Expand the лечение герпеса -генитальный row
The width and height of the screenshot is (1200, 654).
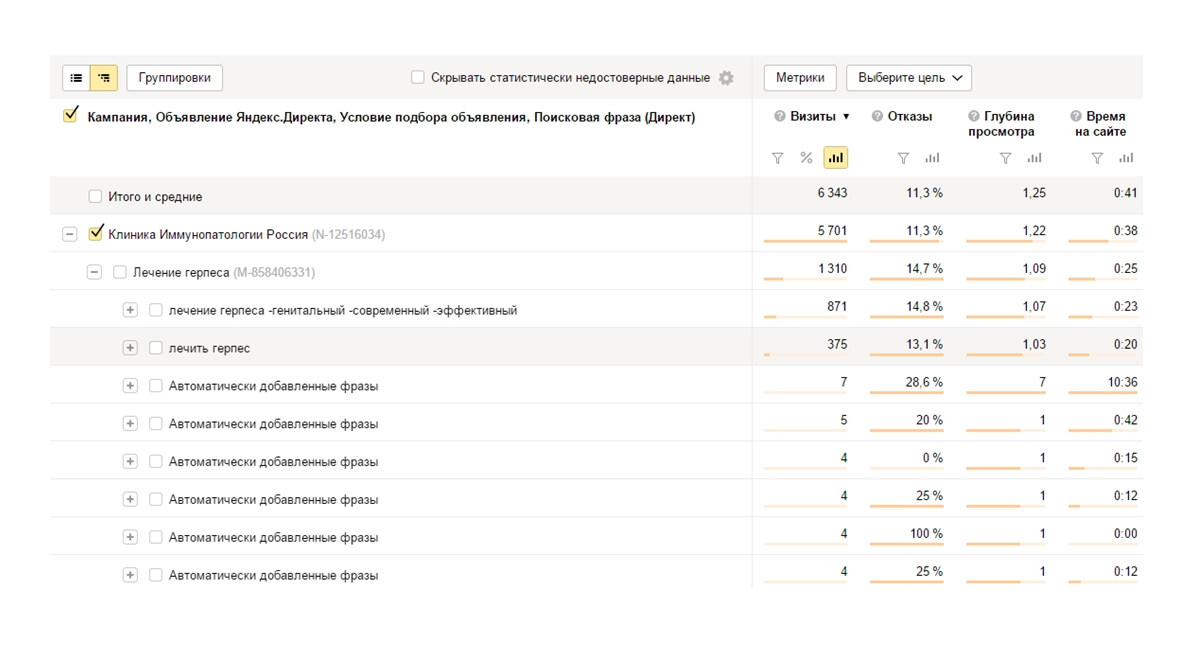[130, 310]
